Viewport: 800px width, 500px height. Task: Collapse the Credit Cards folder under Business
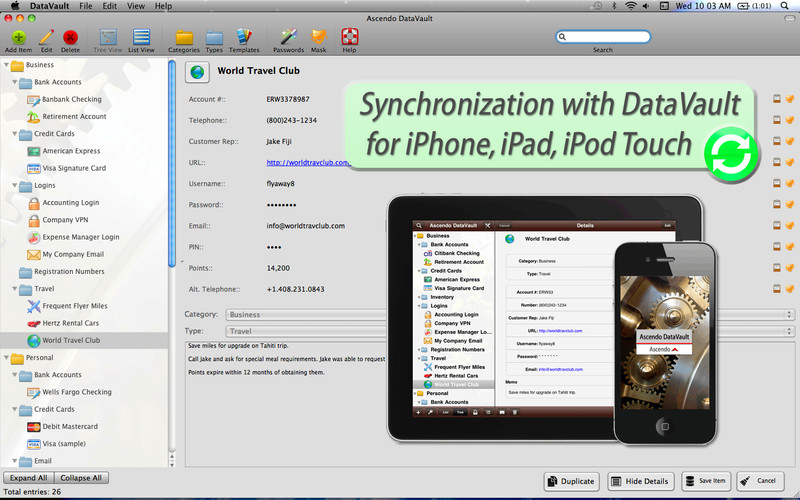point(15,133)
